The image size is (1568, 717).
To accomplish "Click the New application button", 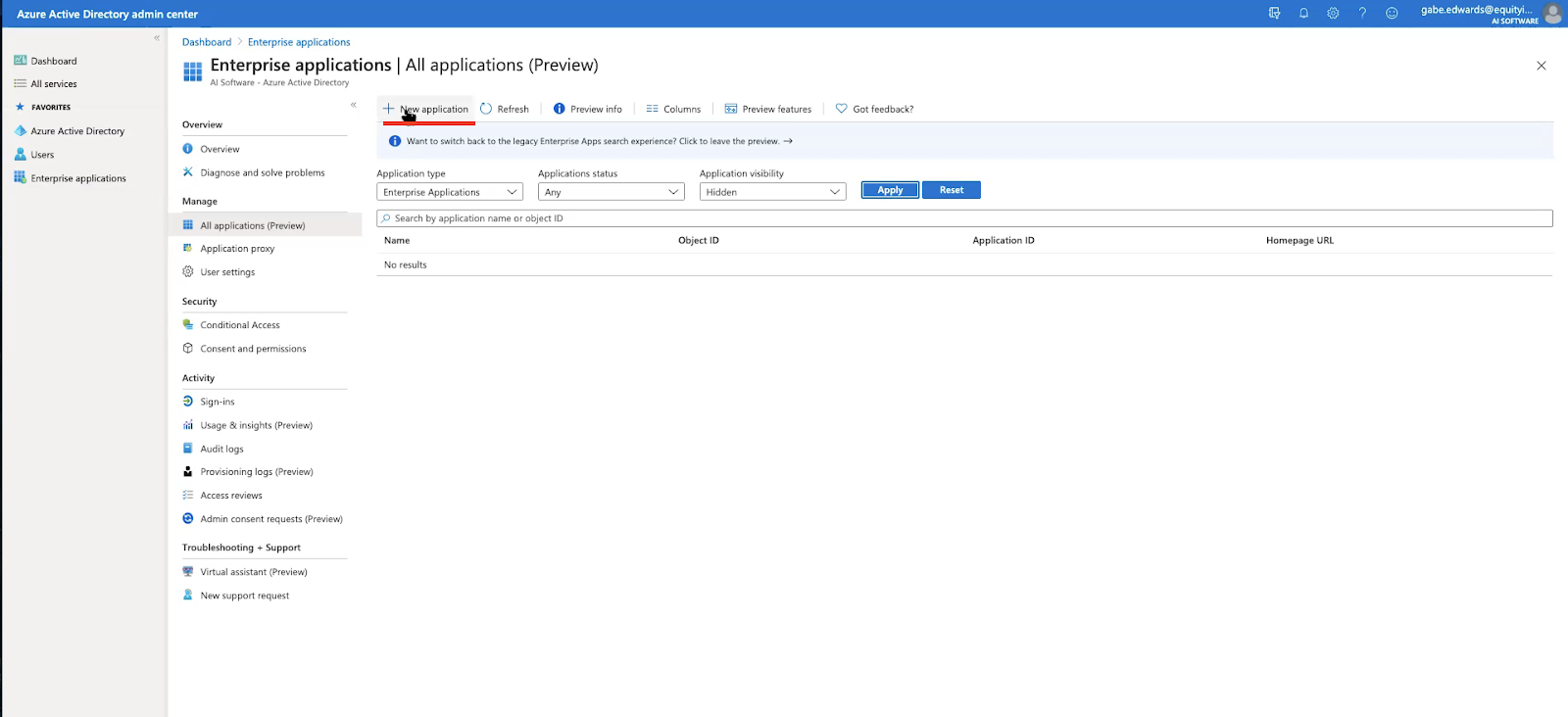I will [x=426, y=109].
